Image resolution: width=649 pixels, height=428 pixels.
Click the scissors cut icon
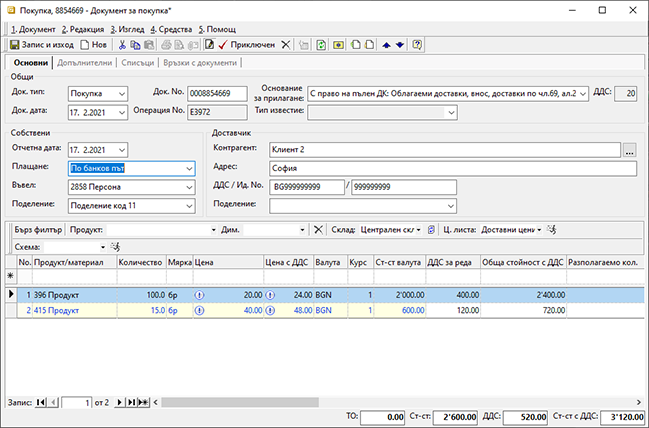[x=122, y=45]
